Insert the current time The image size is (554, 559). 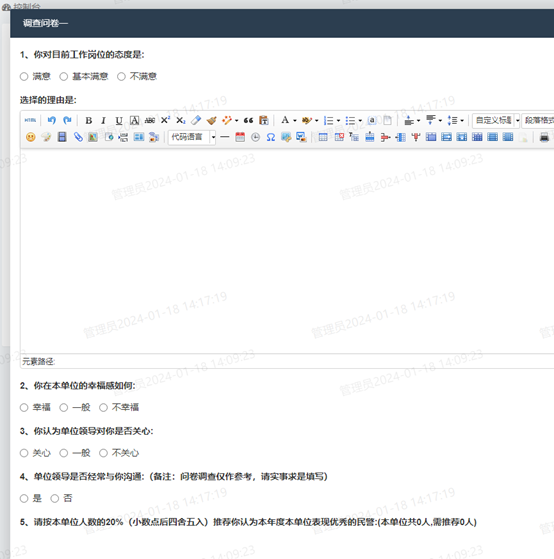pyautogui.click(x=255, y=137)
